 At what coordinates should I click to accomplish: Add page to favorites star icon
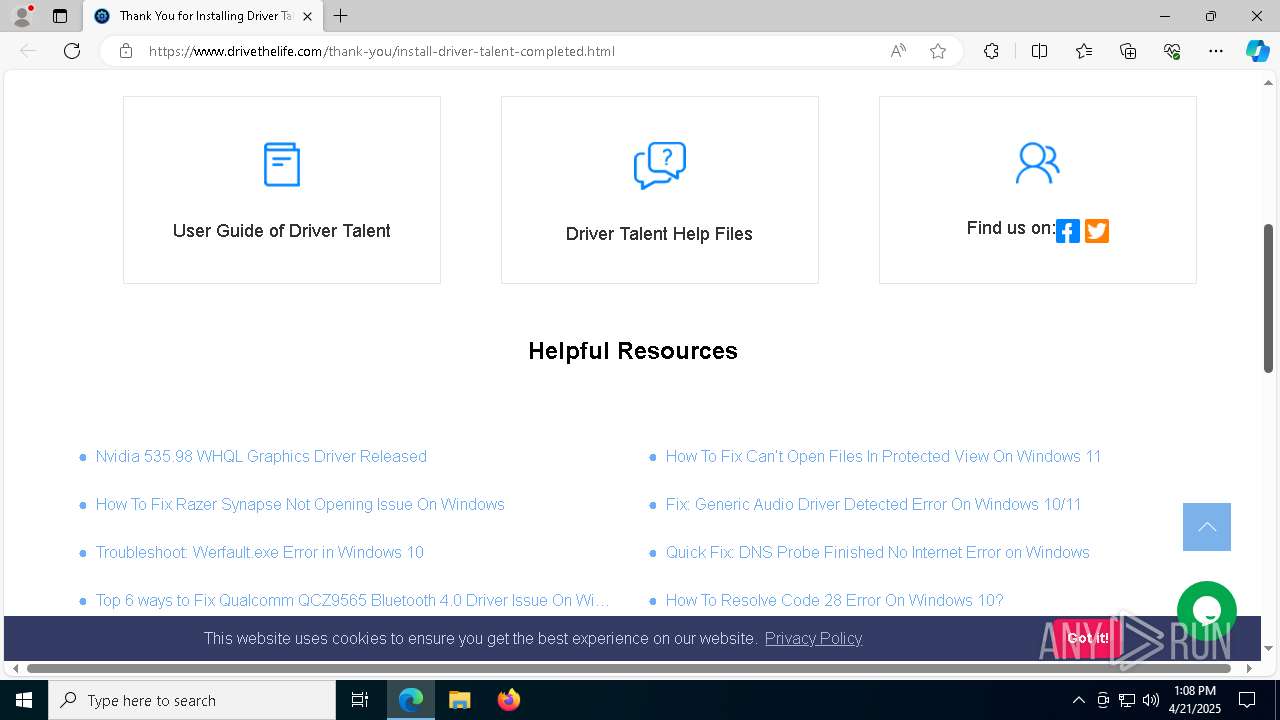[938, 51]
